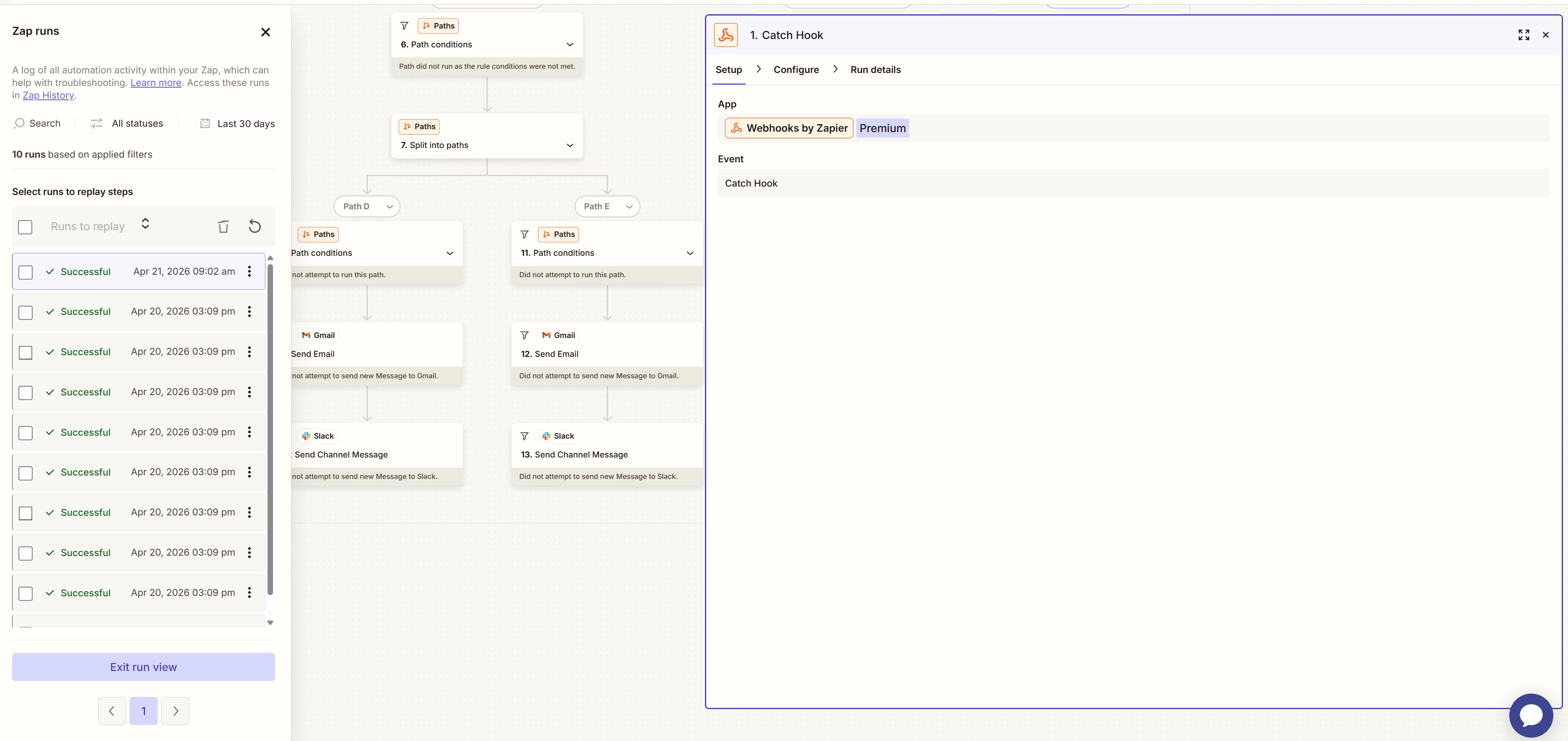Click the filter icon on step 12 Send Email

524,335
